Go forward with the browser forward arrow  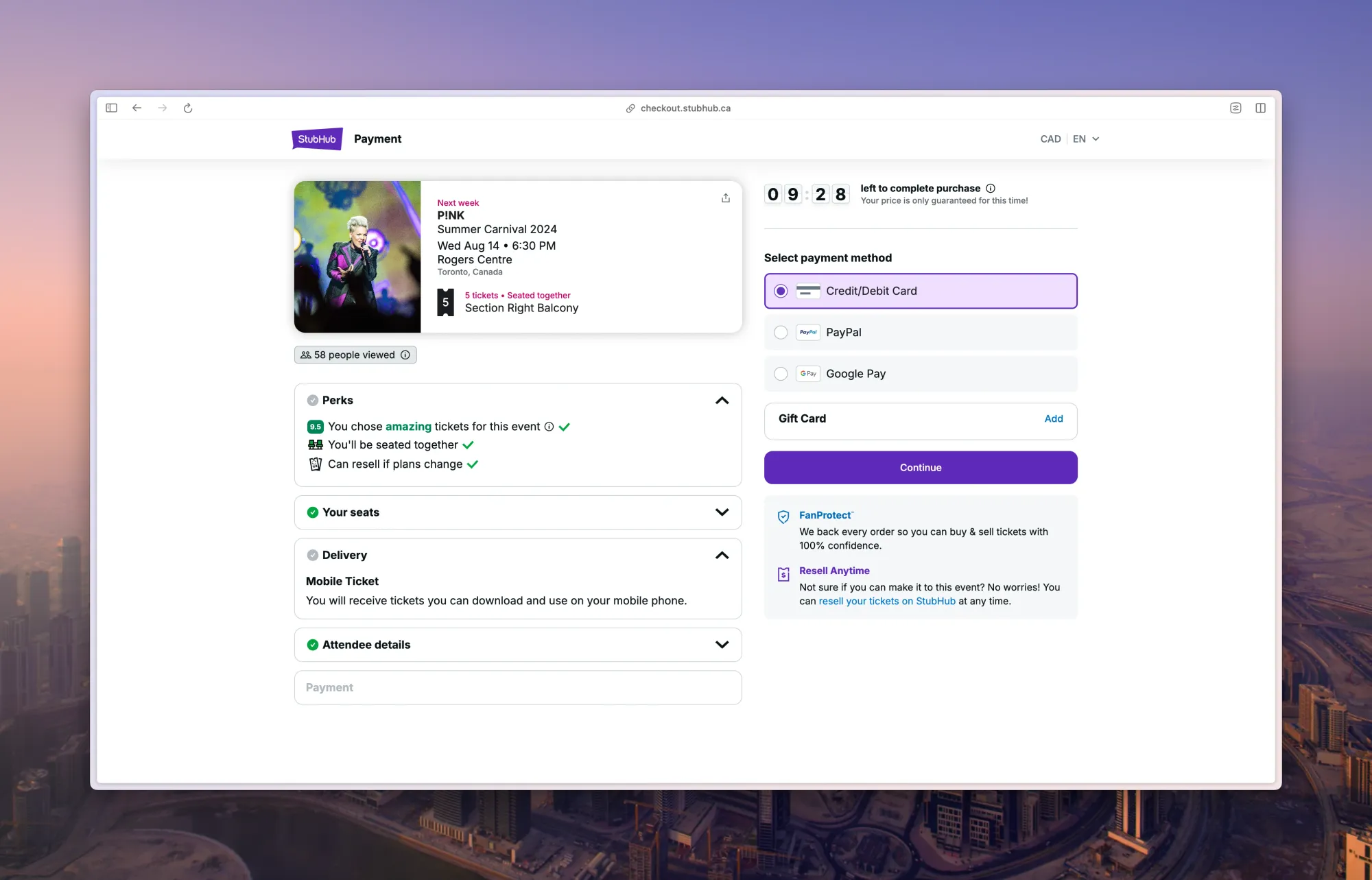pyautogui.click(x=163, y=108)
